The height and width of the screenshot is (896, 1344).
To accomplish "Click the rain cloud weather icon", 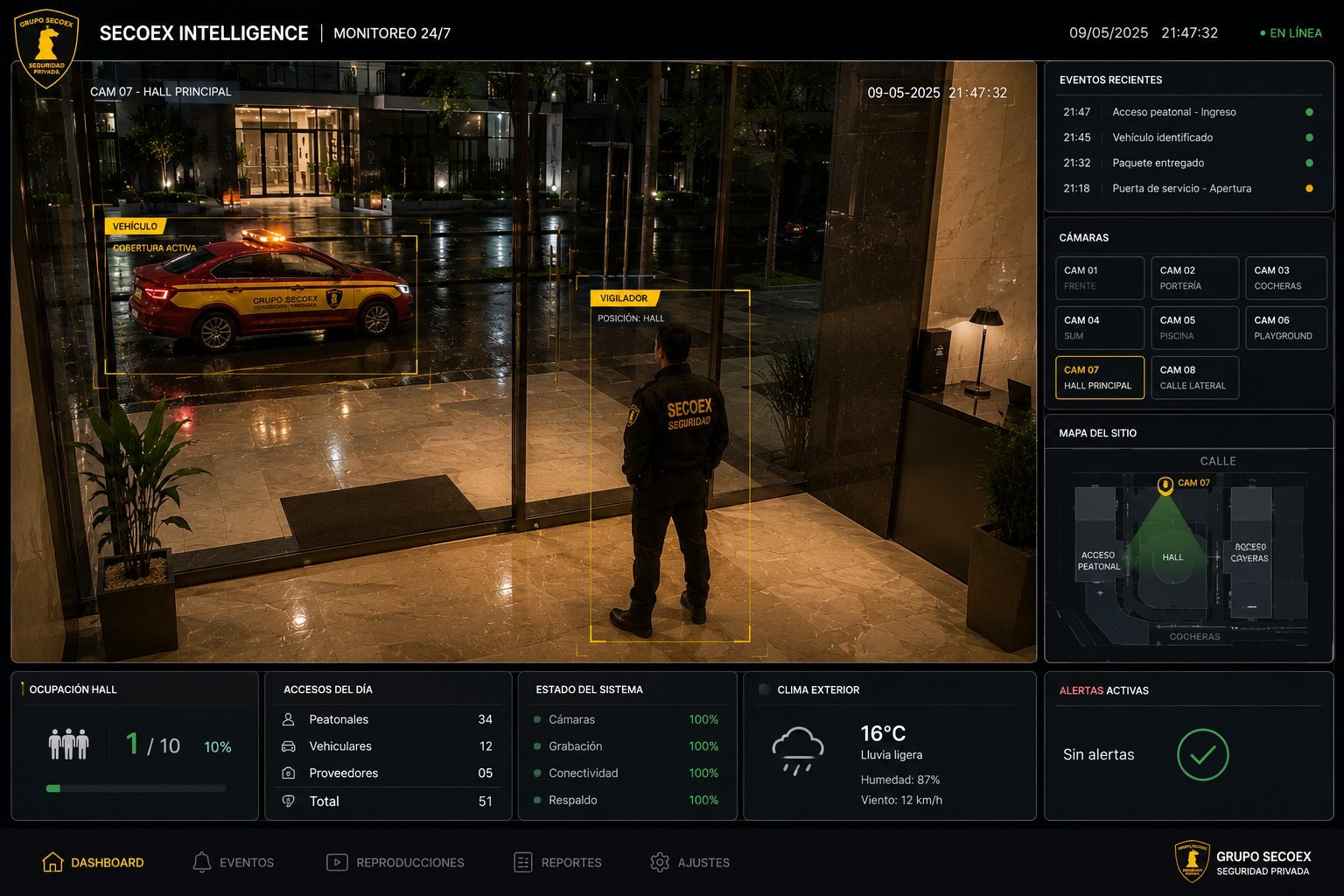I will [798, 750].
